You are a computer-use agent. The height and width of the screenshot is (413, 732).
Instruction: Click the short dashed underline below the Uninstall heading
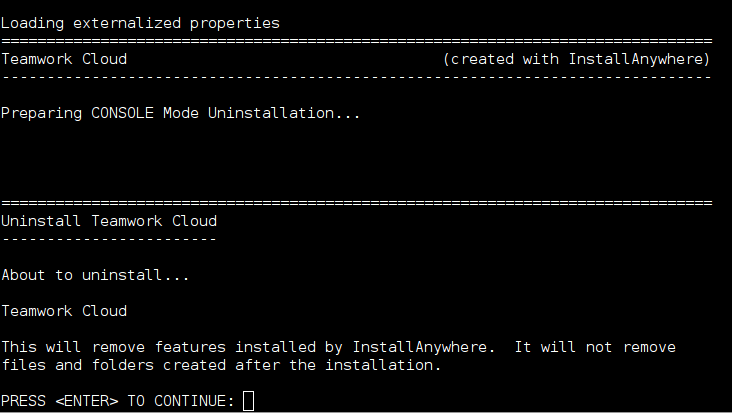(x=109, y=239)
